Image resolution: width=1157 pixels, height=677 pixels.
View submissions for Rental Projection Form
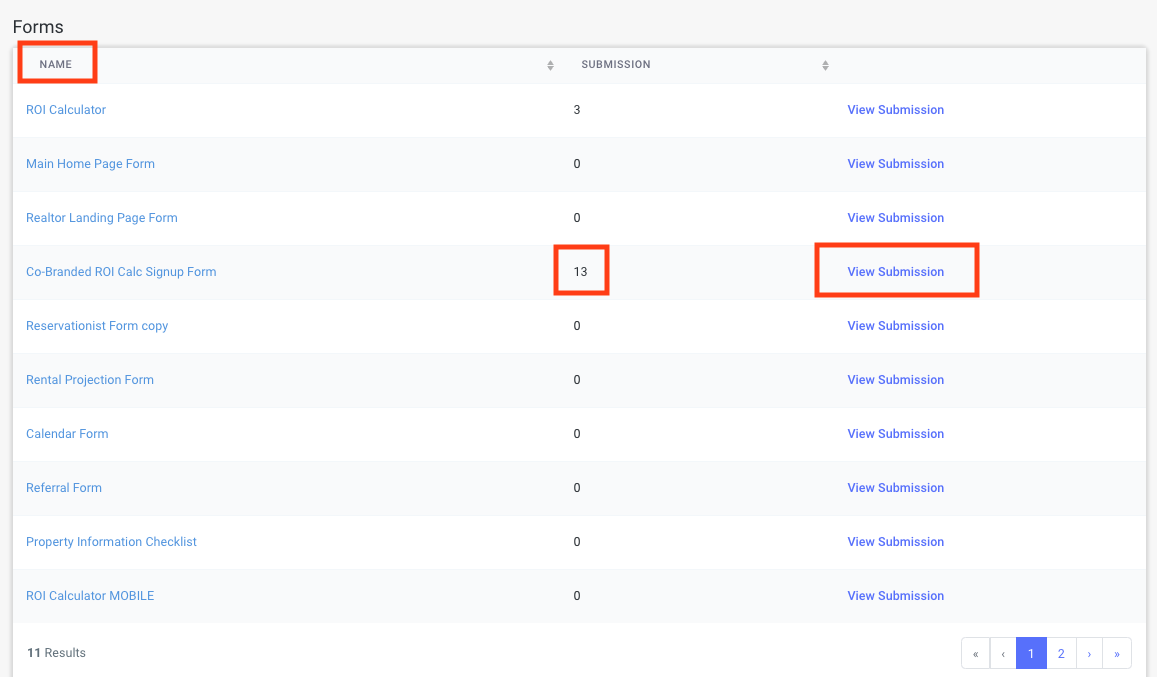895,380
